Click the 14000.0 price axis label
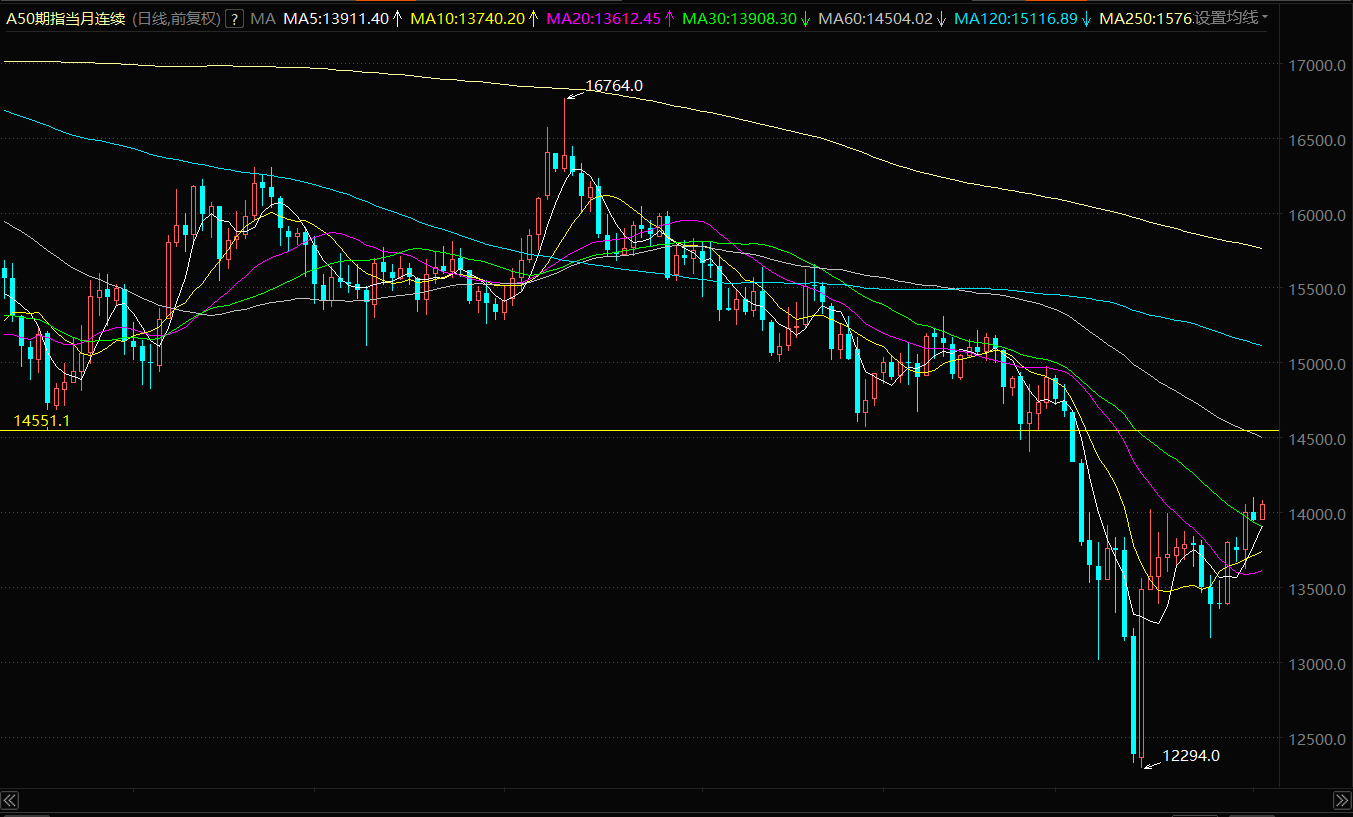1353x817 pixels. click(x=1315, y=514)
